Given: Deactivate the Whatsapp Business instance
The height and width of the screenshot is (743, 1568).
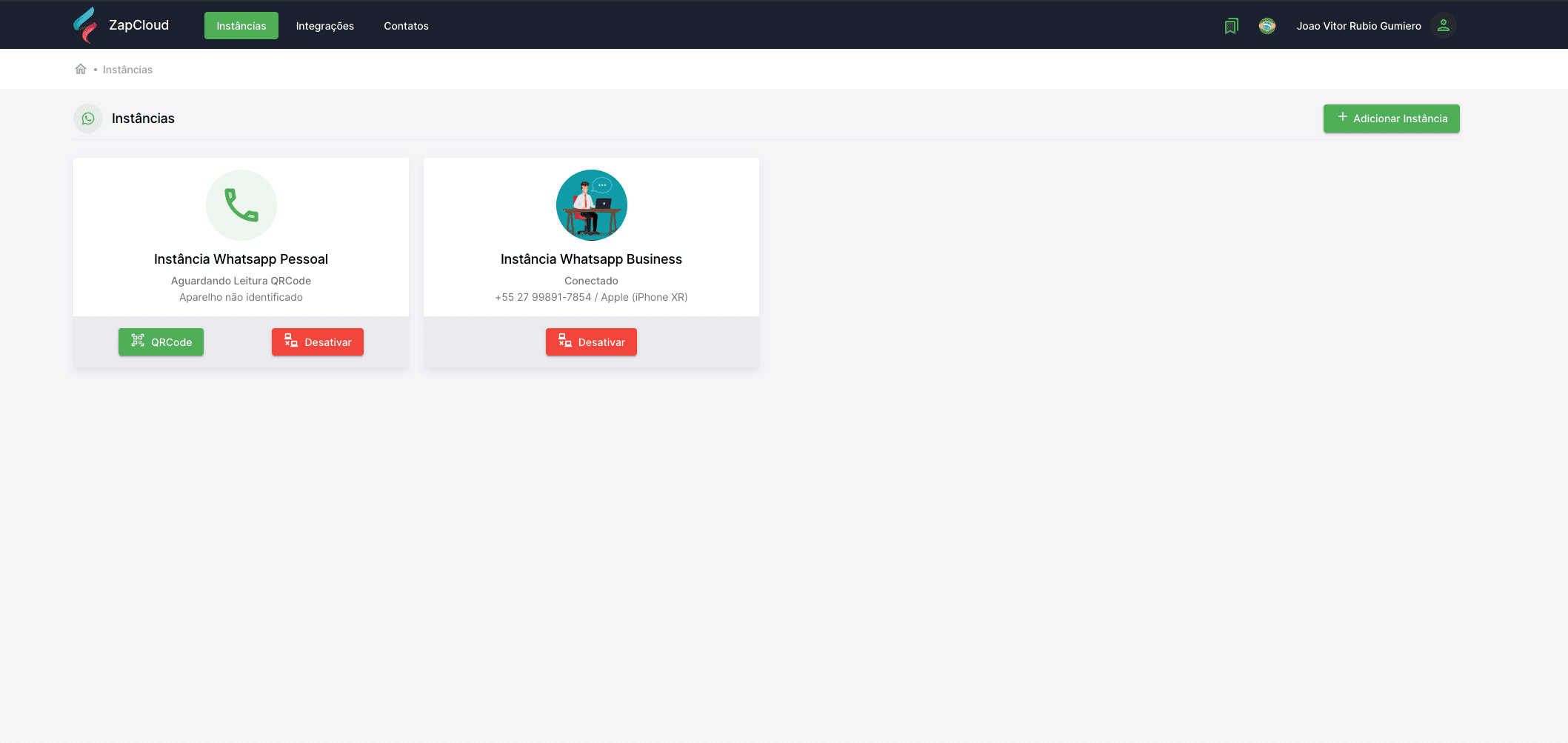Looking at the screenshot, I should tap(591, 342).
